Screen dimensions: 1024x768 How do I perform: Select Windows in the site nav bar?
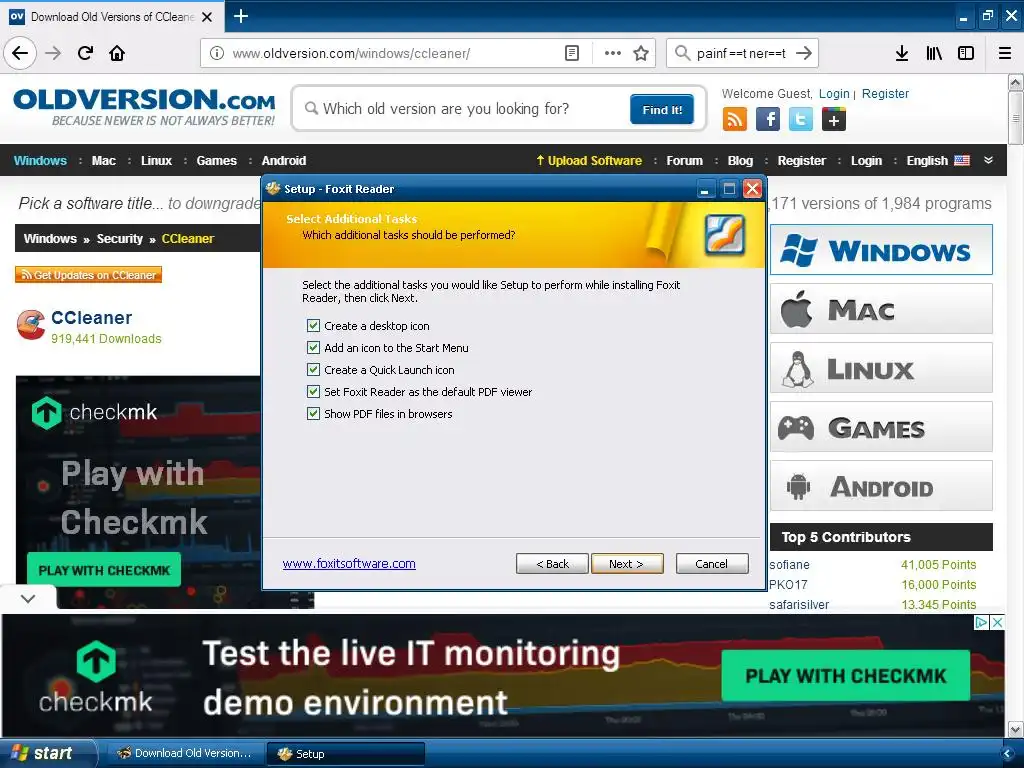40,161
